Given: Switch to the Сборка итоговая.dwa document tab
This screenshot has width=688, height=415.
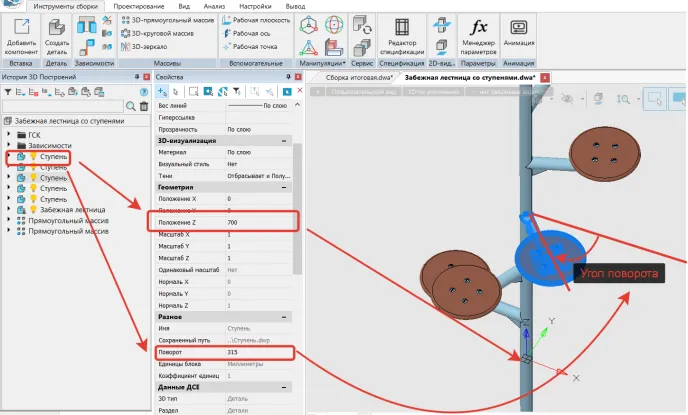Looking at the screenshot, I should pyautogui.click(x=359, y=78).
